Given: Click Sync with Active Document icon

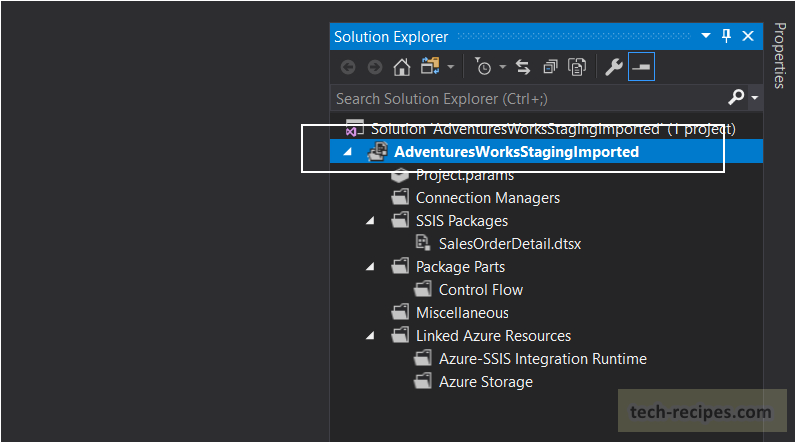Looking at the screenshot, I should [x=523, y=67].
